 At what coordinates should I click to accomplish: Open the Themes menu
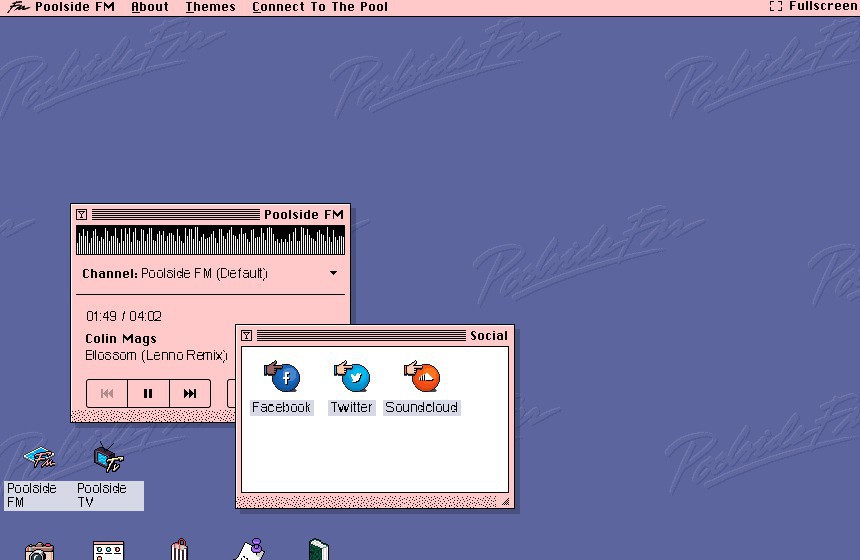(x=211, y=7)
